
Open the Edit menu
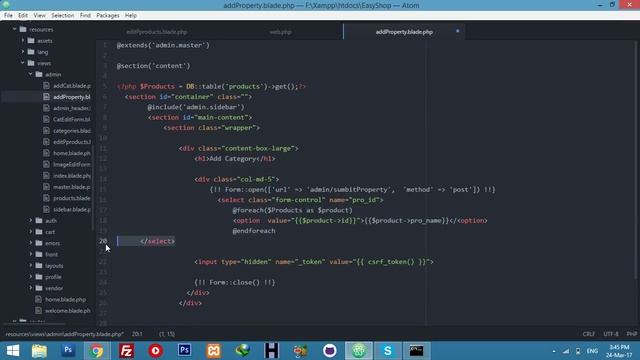click(23, 16)
